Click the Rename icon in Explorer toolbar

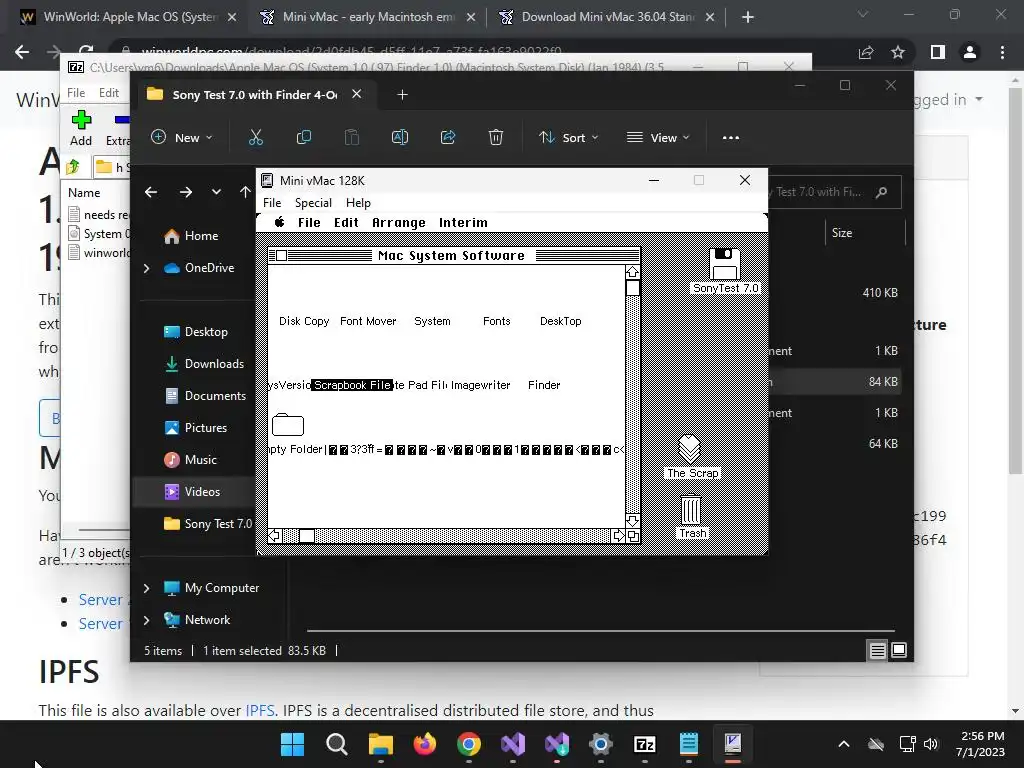click(x=400, y=137)
